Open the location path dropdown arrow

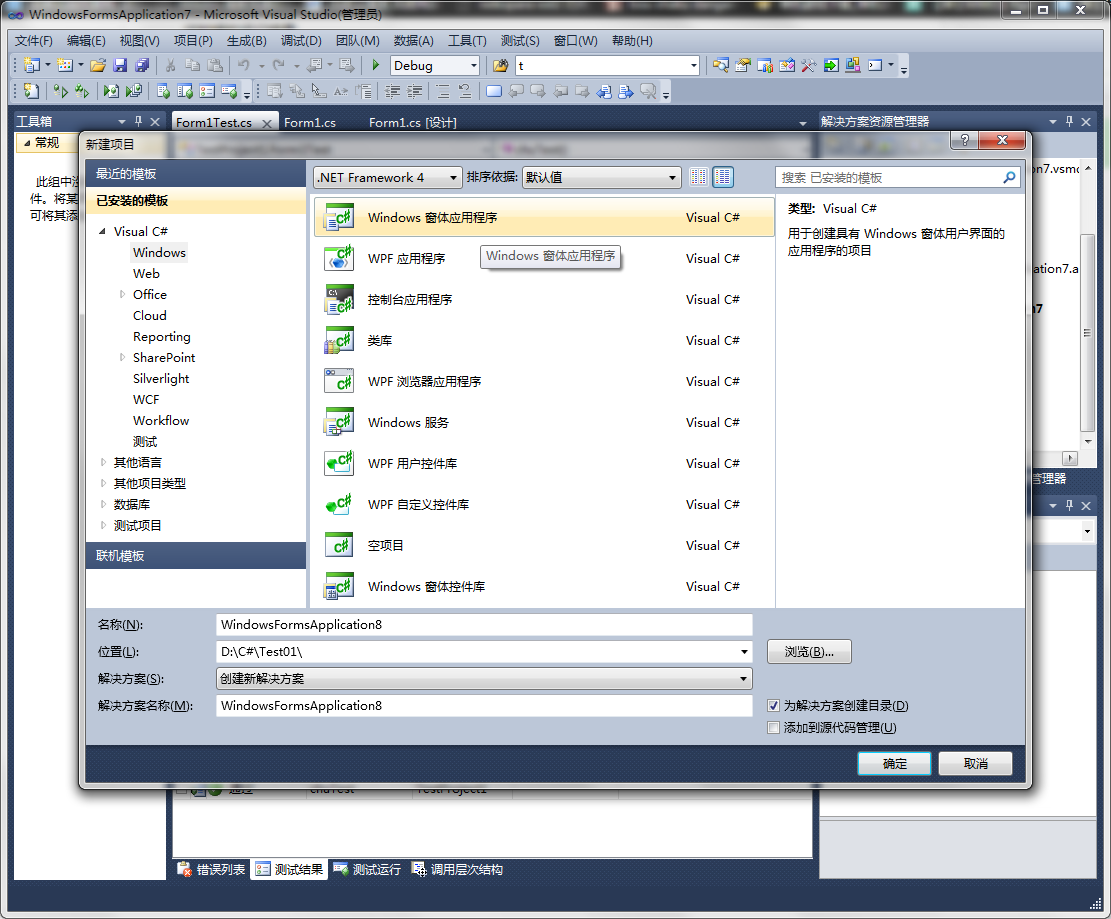tap(744, 651)
